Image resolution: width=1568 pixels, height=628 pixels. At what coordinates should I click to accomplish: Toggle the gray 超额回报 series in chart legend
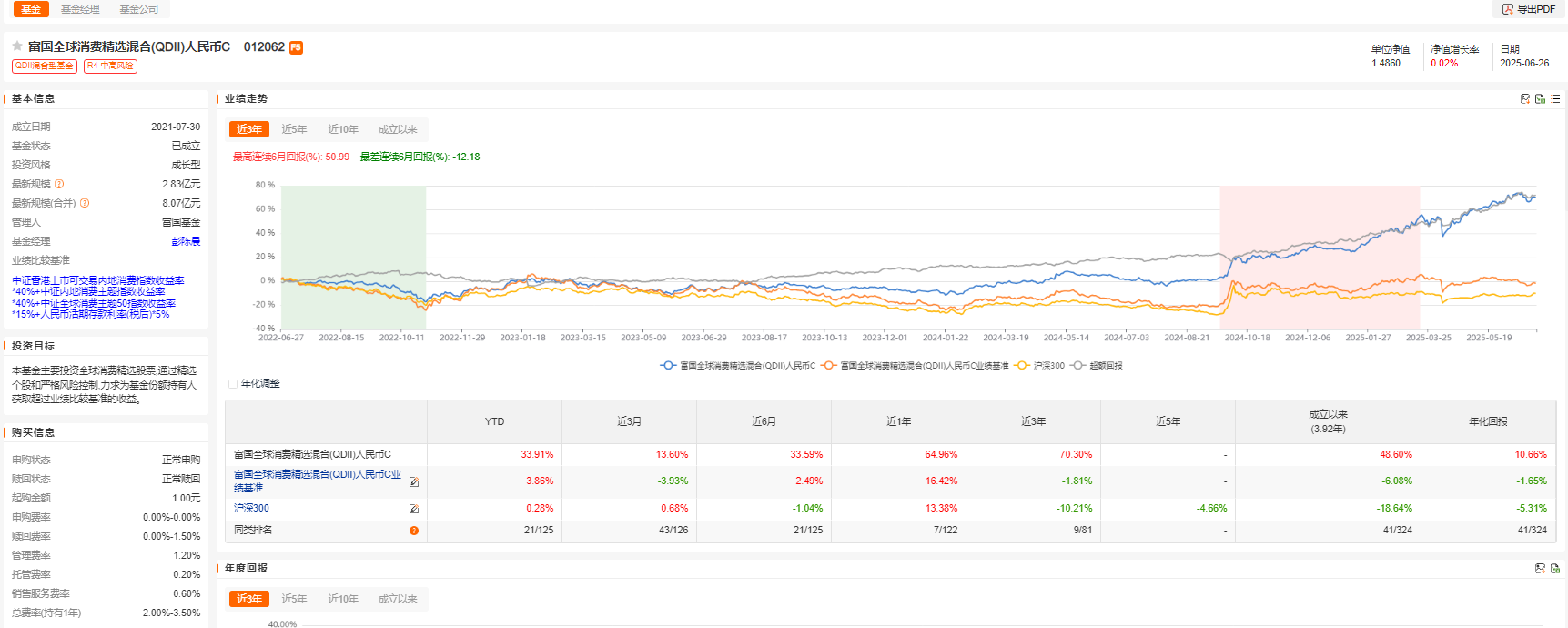tap(1097, 366)
